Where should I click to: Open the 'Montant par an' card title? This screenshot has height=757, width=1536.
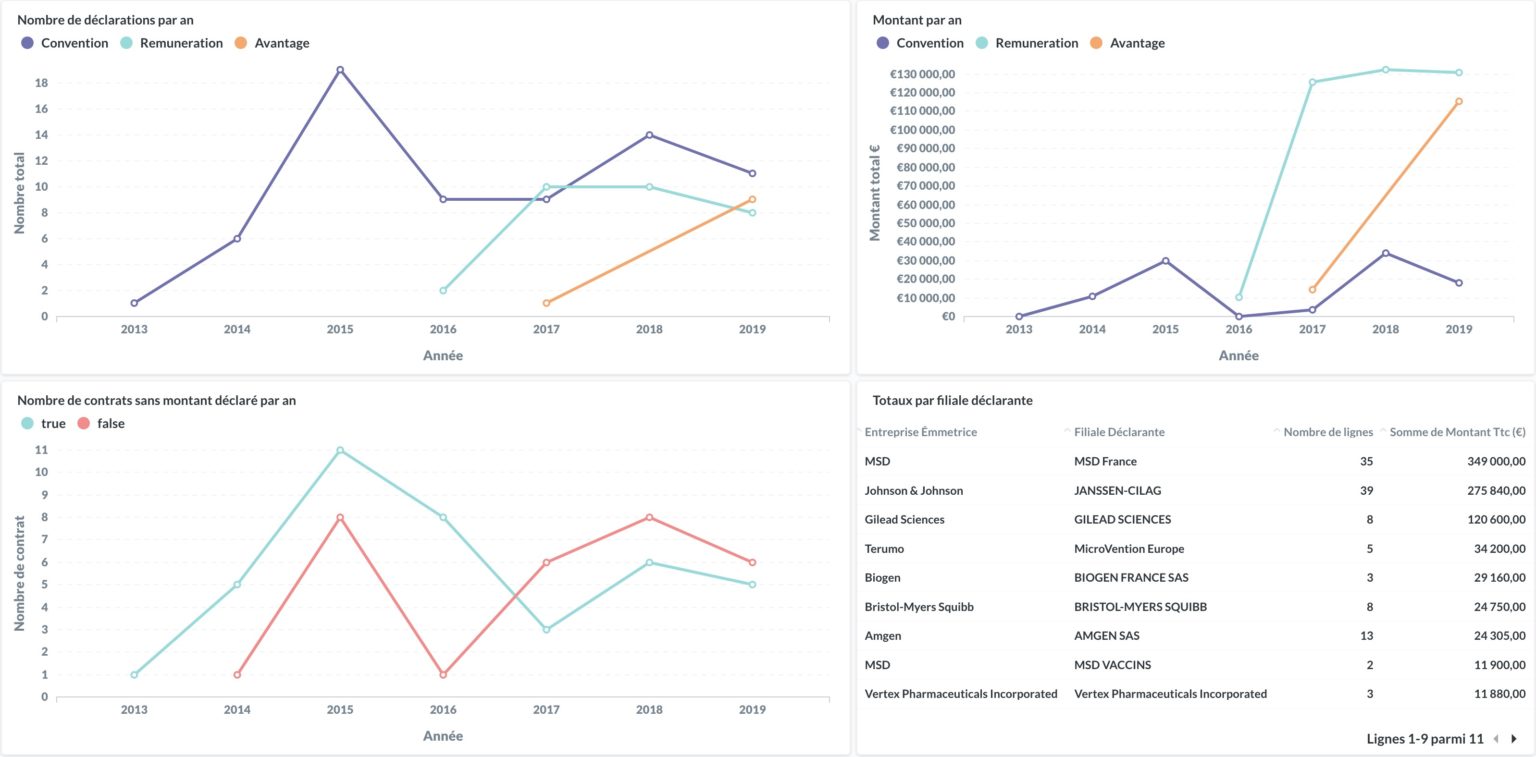(917, 19)
